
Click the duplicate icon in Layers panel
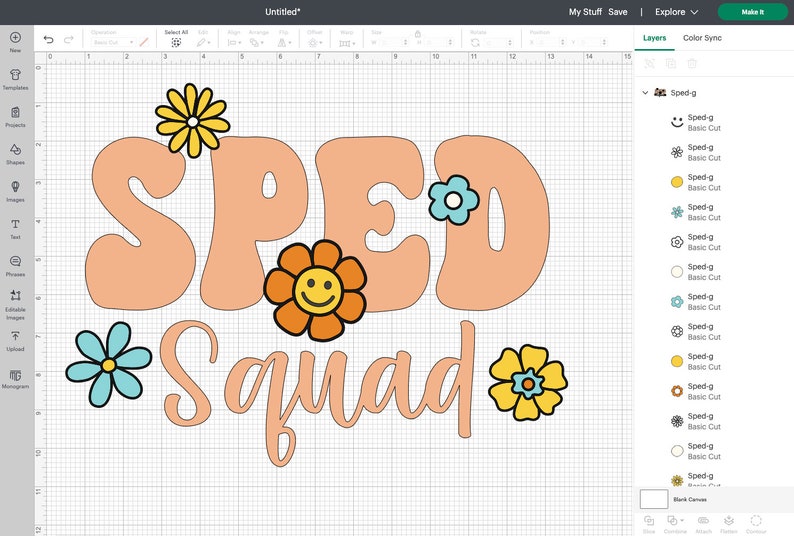point(671,63)
